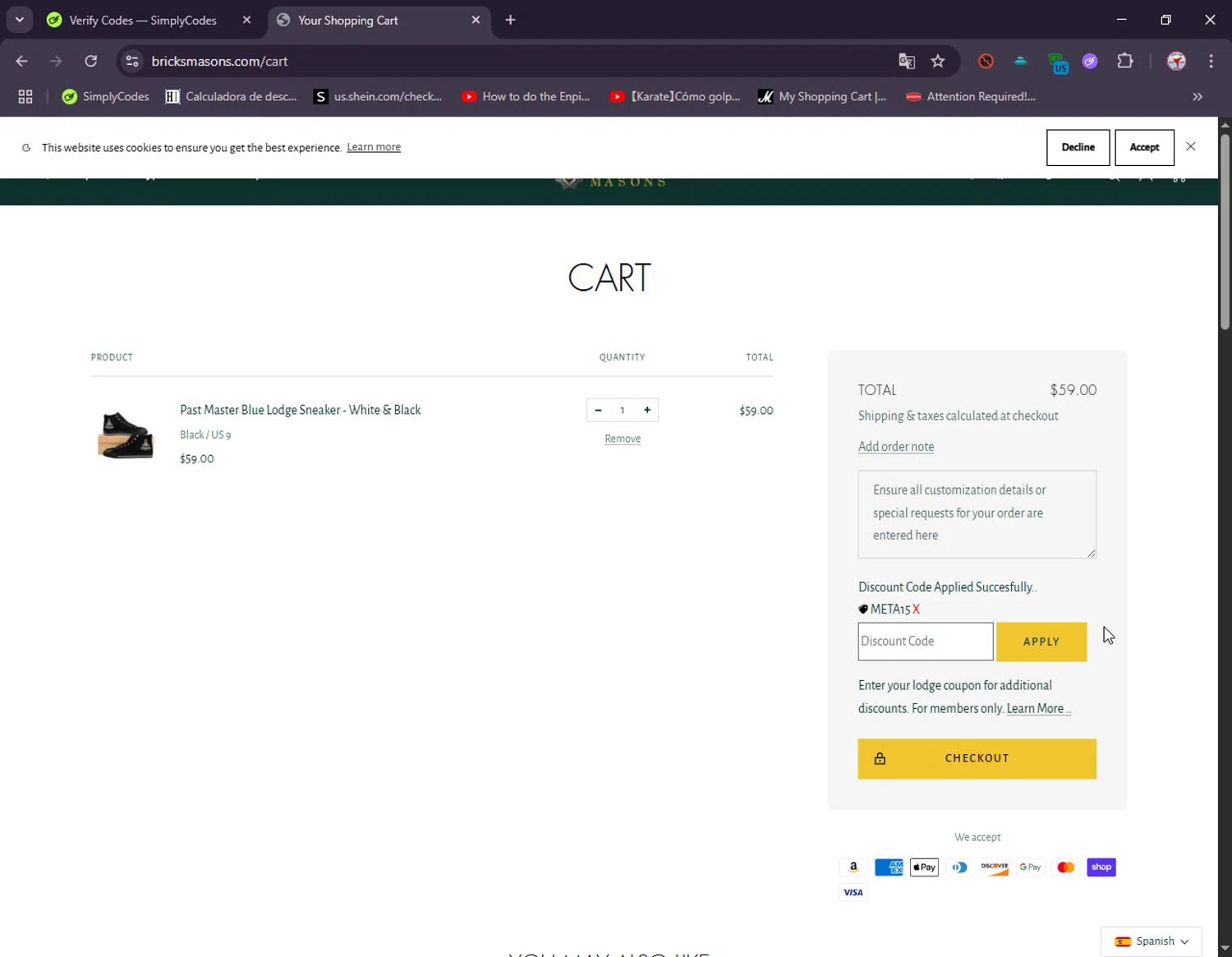Switch to Verify Codes — SimplyCodes tab
Image resolution: width=1232 pixels, height=957 pixels.
click(x=143, y=20)
